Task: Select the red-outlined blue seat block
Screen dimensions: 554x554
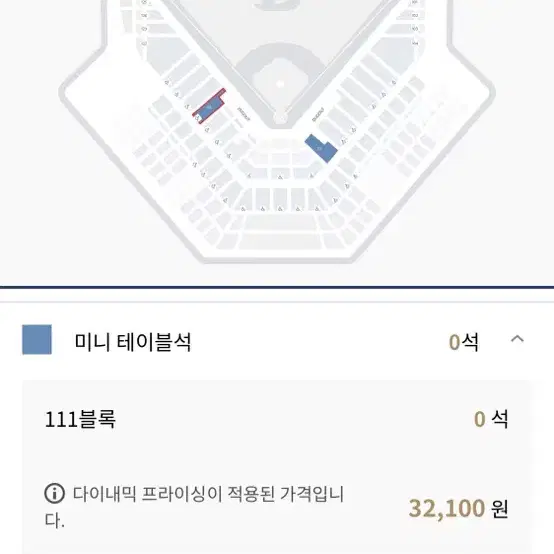Action: (209, 106)
